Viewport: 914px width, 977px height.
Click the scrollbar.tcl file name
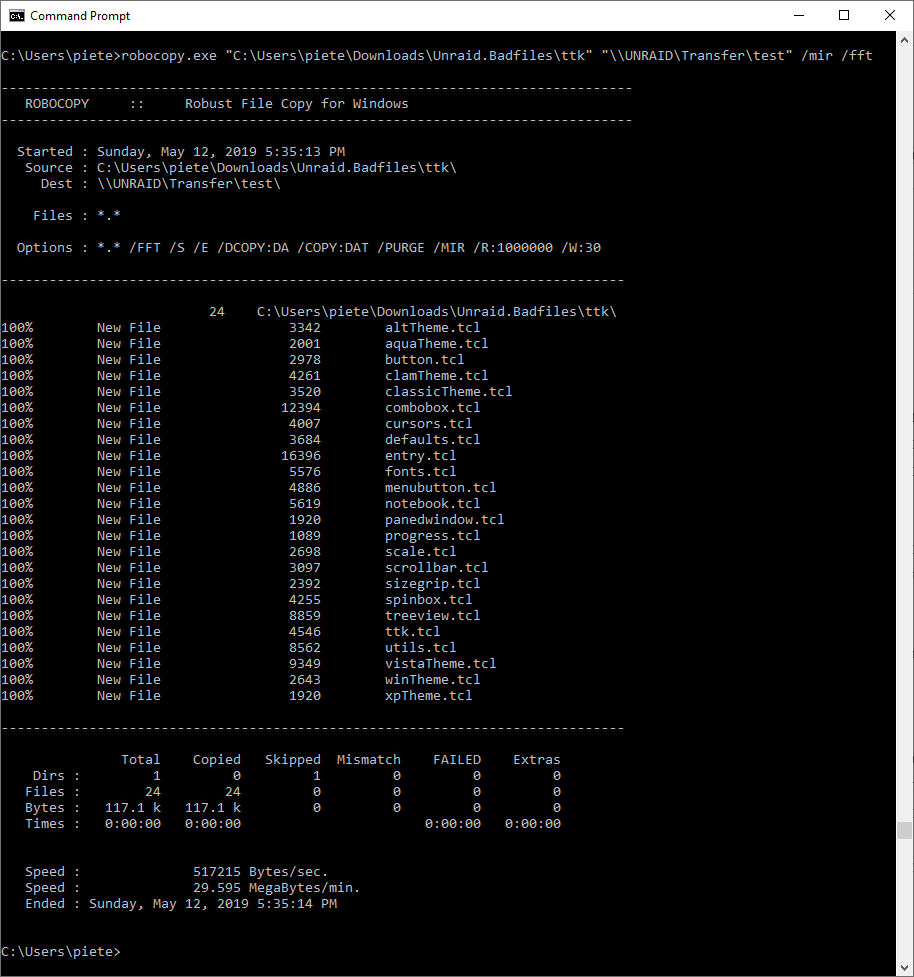point(436,568)
